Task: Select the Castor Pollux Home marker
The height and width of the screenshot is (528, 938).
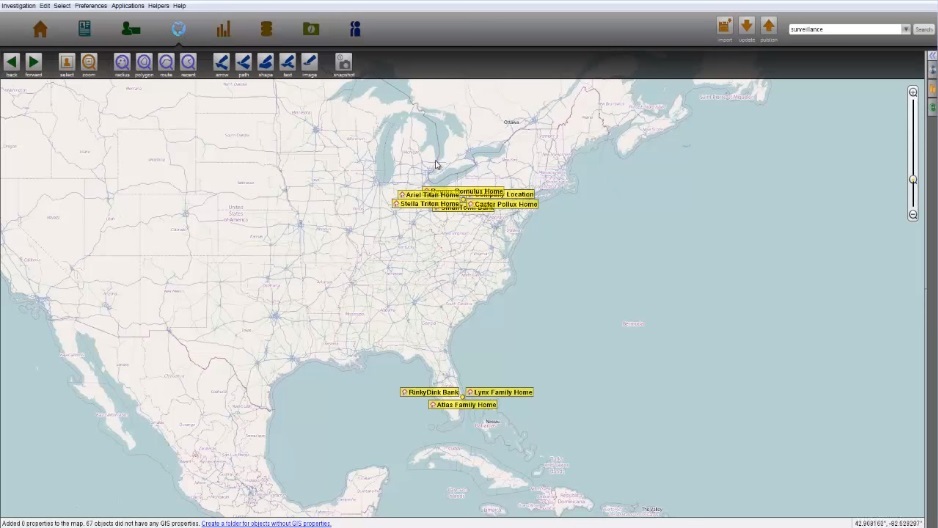Action: 502,205
